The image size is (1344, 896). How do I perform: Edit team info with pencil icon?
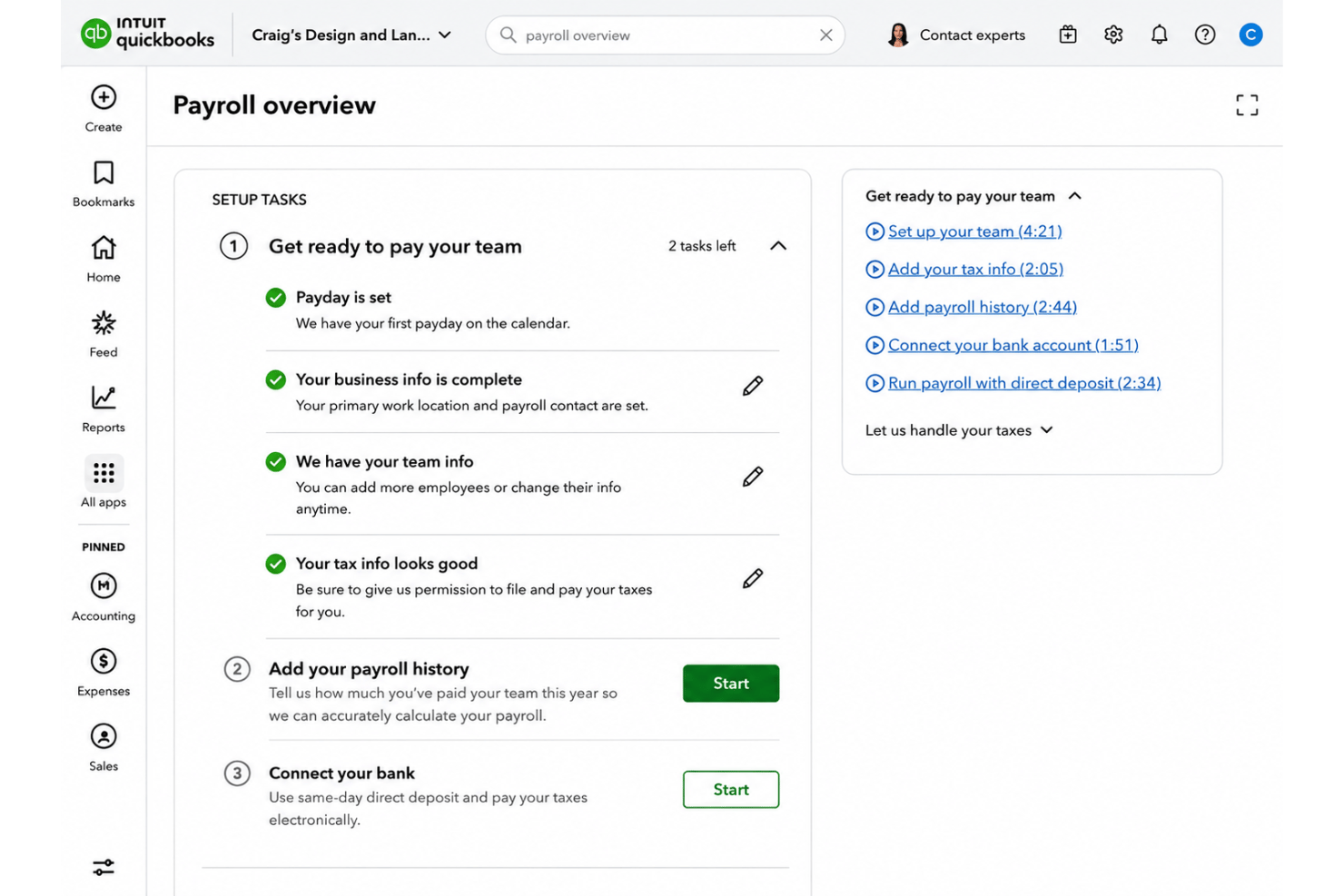pyautogui.click(x=752, y=477)
